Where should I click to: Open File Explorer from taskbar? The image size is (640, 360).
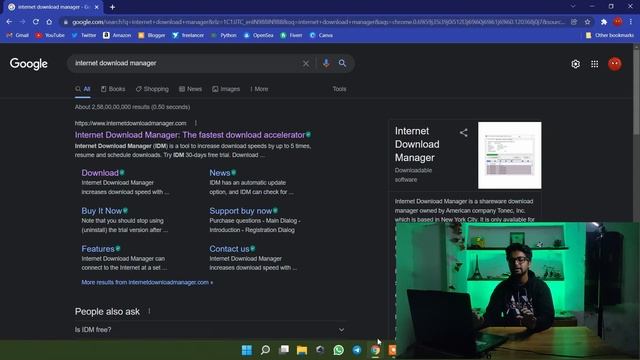click(302, 350)
